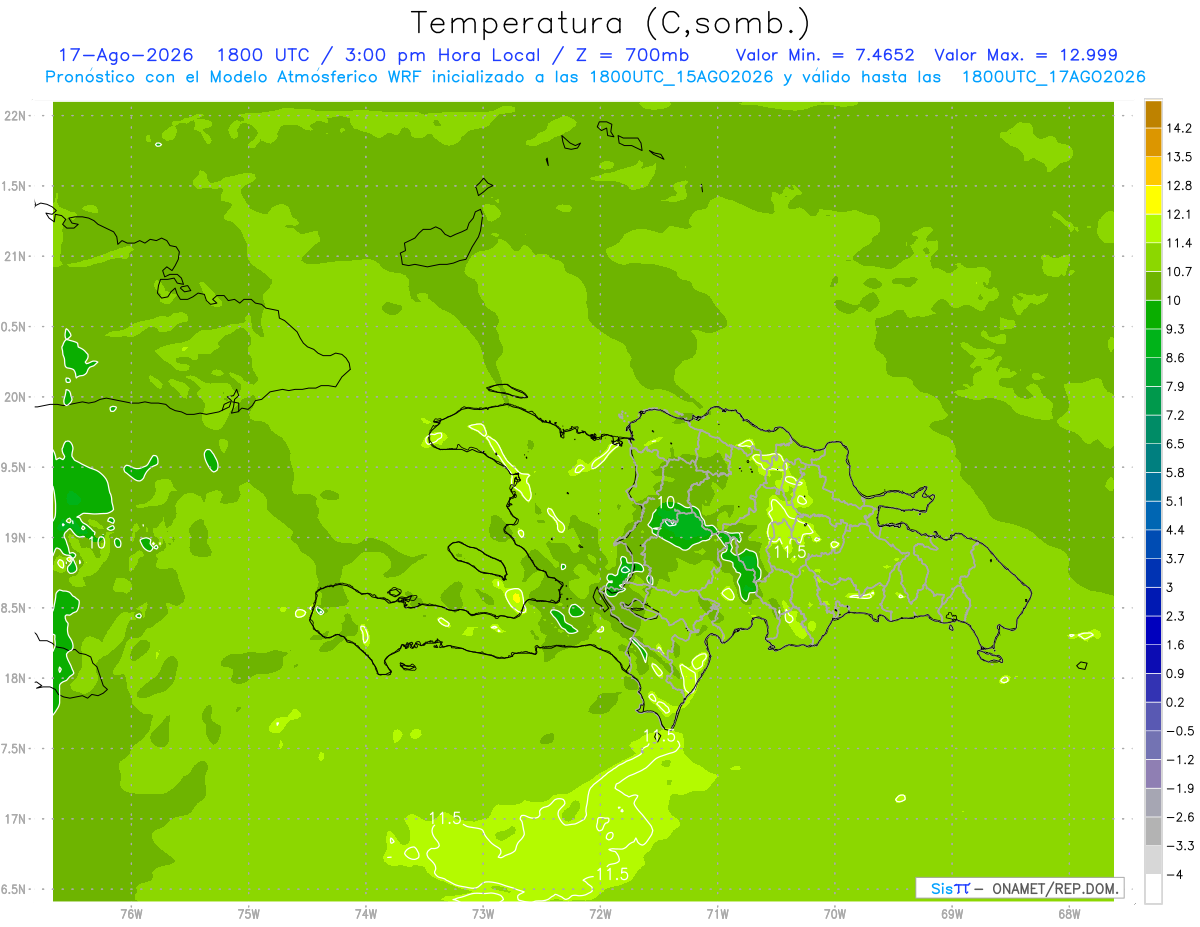Click the title "Temperatura (C,somb.)"
Screen dimensions: 1200x927
click(610, 23)
